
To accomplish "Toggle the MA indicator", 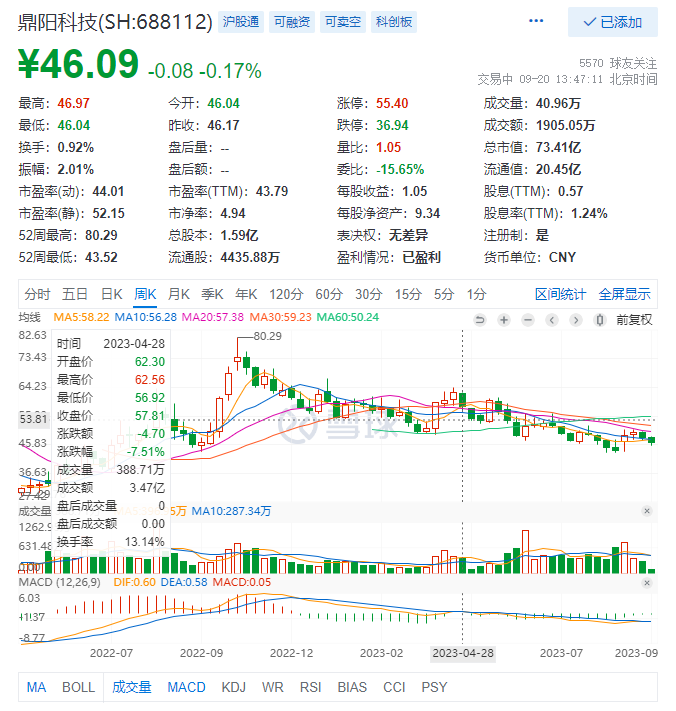I will [36, 687].
